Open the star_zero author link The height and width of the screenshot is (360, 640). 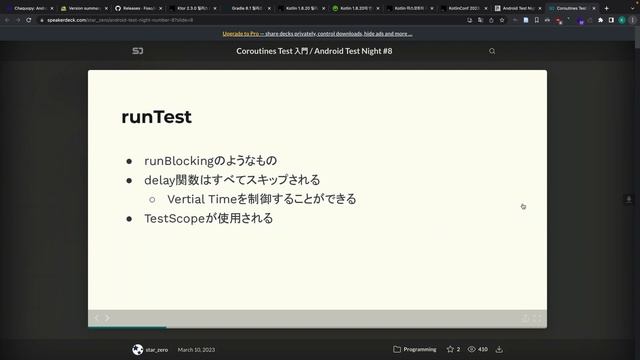pos(157,350)
